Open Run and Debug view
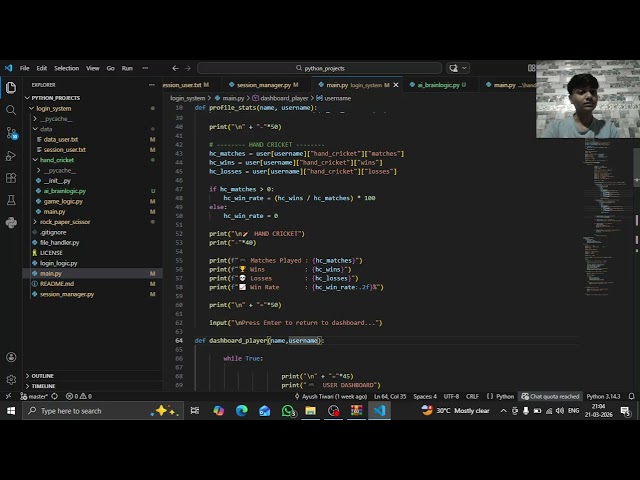640x480 pixels. (x=11, y=156)
